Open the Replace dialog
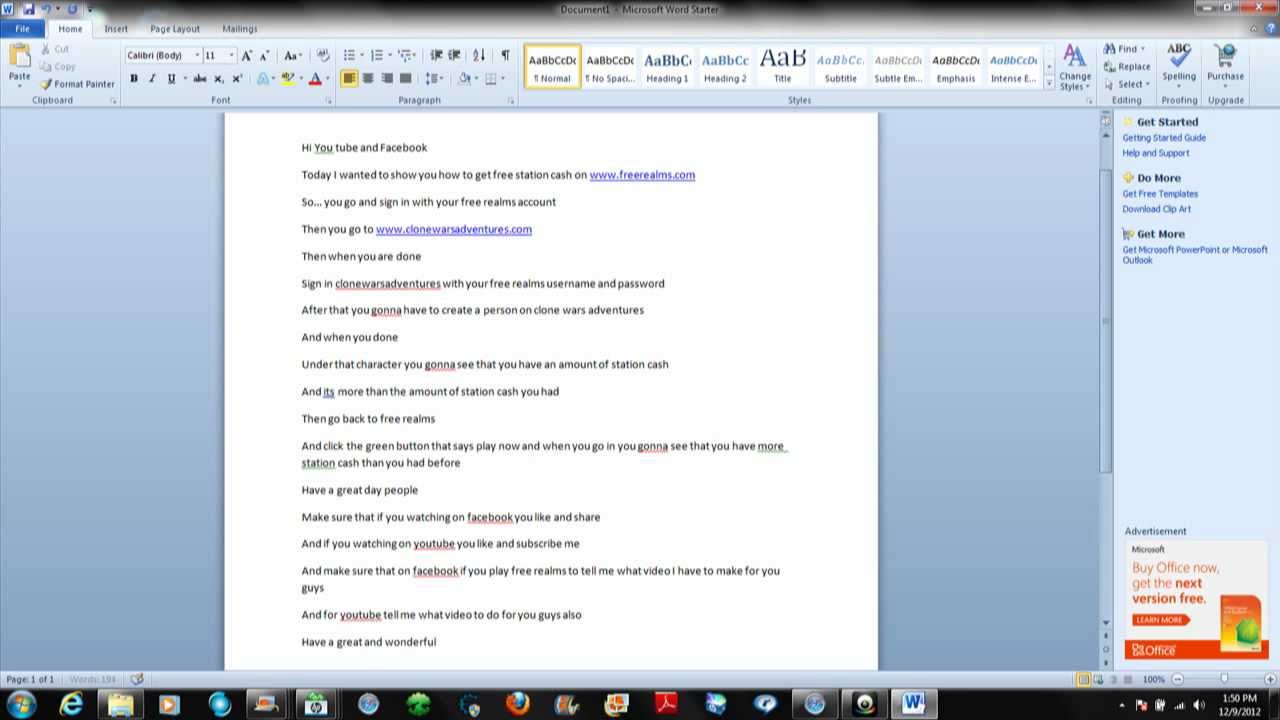Screen dimensions: 1280x720 pyautogui.click(x=1127, y=67)
